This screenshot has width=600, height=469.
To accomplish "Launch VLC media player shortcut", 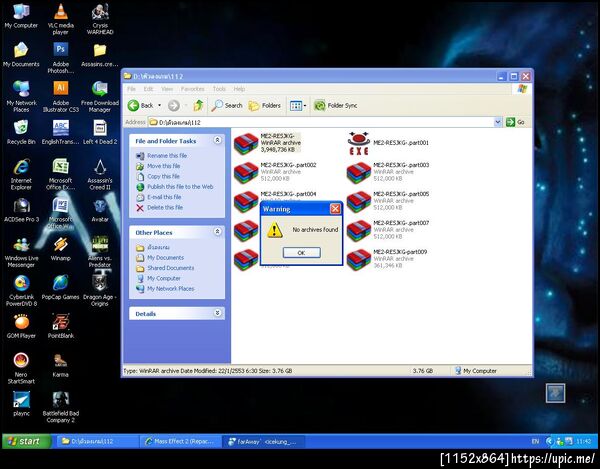I will pos(60,19).
